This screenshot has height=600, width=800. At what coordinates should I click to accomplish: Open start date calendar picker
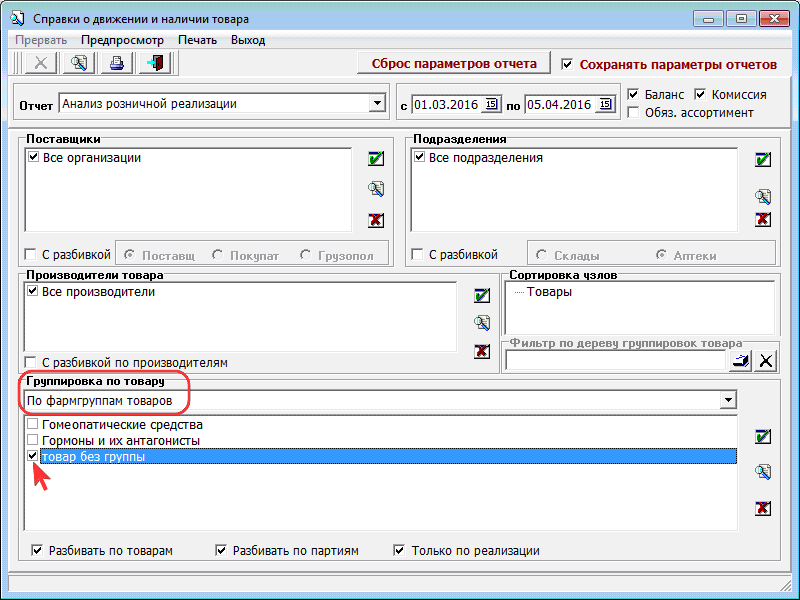(x=491, y=104)
